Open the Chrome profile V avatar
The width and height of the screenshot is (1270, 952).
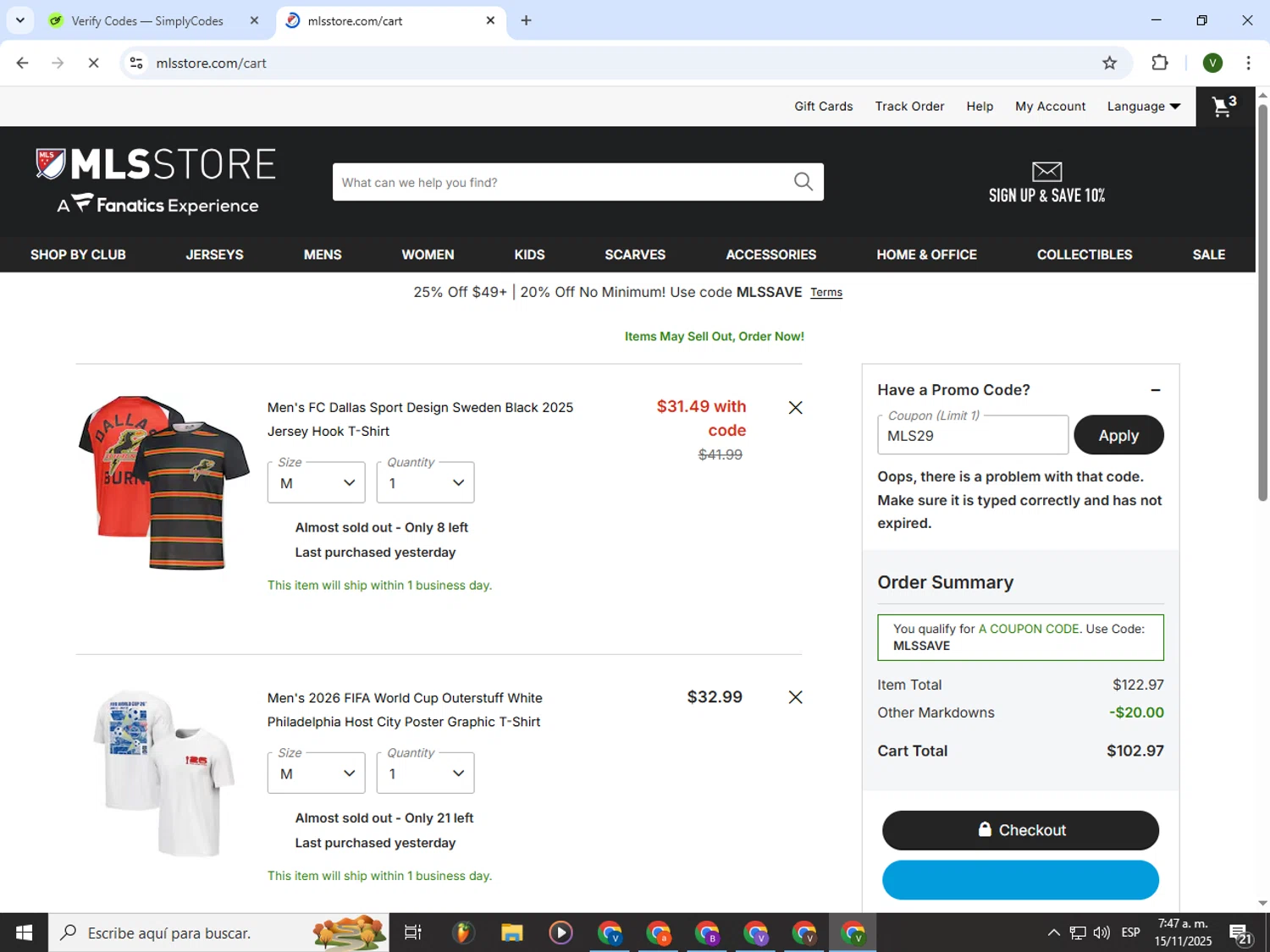[1212, 63]
